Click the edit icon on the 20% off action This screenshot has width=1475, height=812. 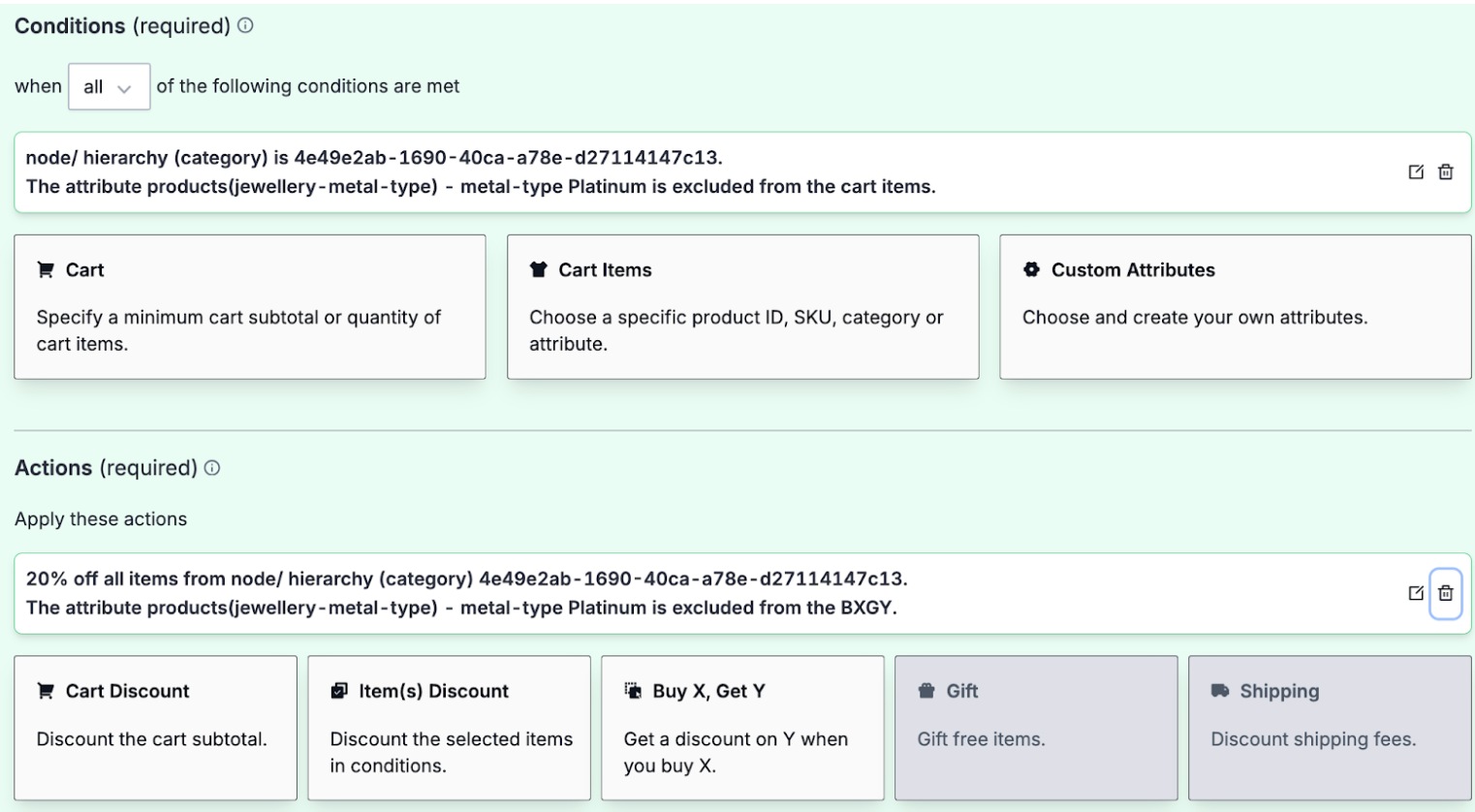[x=1416, y=594]
